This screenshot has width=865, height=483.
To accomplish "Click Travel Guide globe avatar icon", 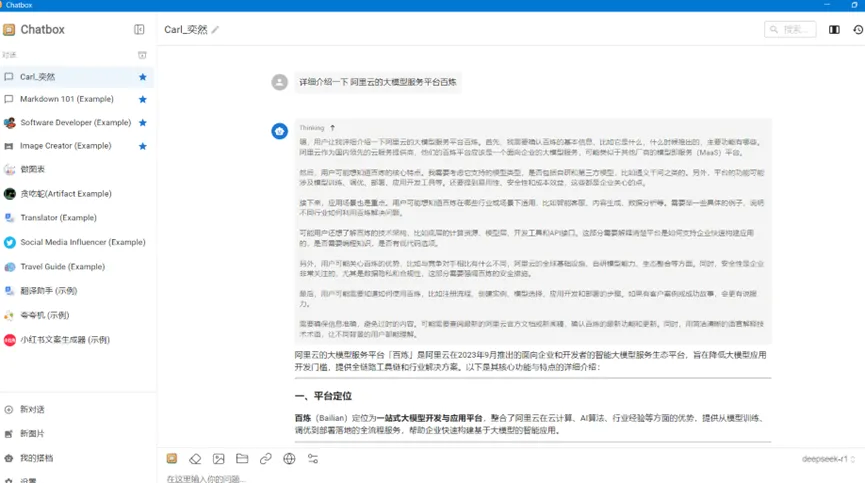I will tap(9, 266).
